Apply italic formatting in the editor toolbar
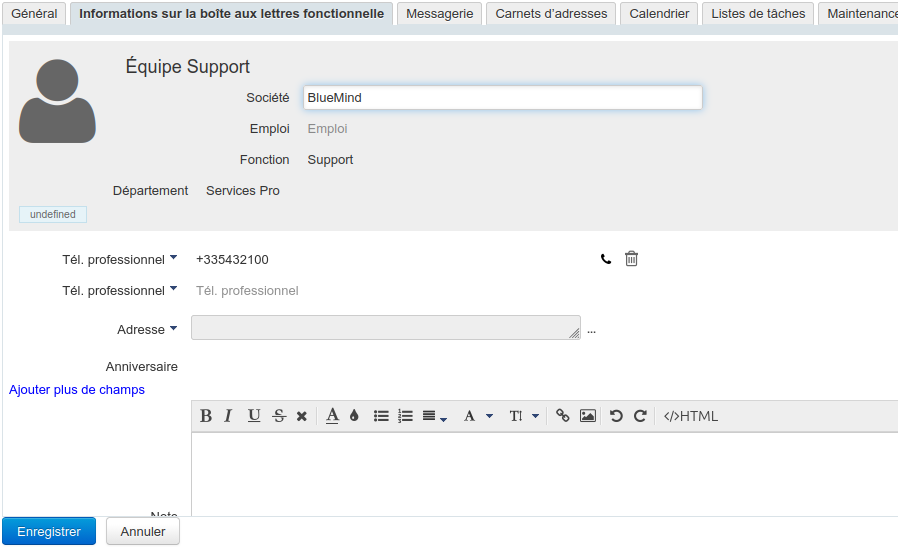This screenshot has width=898, height=547. pyautogui.click(x=228, y=416)
